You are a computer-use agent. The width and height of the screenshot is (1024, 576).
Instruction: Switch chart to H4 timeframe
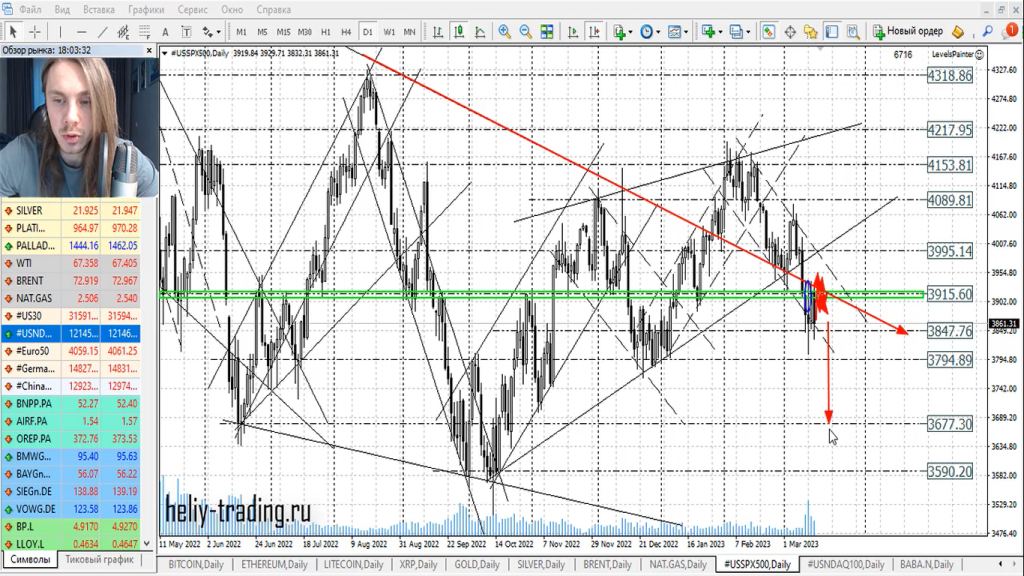[x=347, y=32]
